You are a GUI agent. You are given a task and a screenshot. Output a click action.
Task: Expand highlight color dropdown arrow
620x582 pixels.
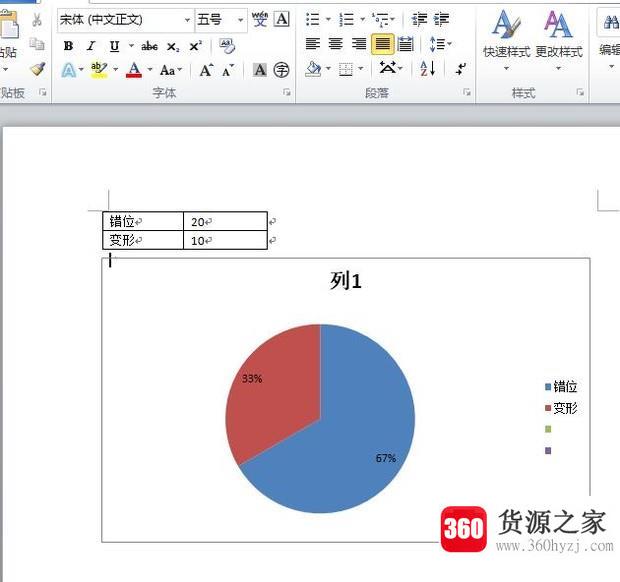(115, 69)
